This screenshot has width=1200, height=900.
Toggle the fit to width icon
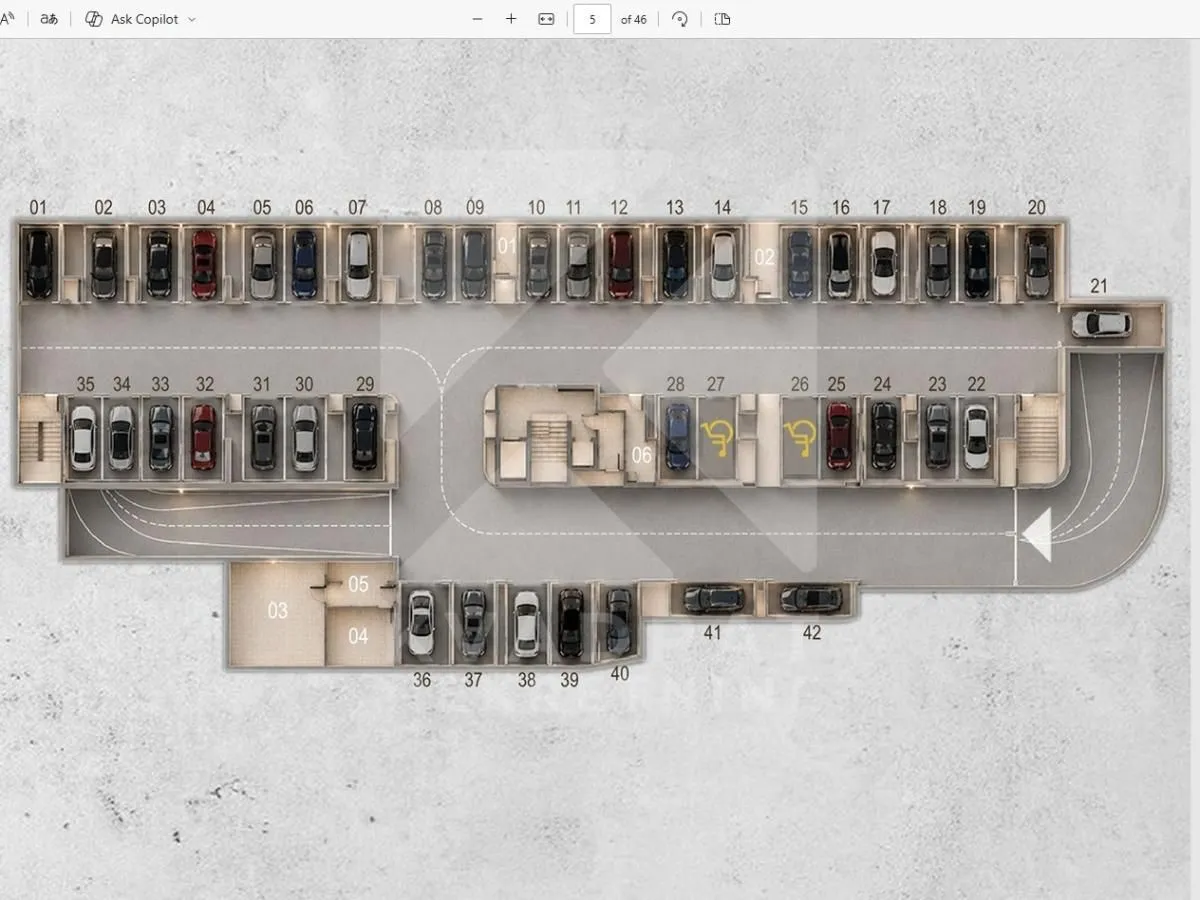546,19
